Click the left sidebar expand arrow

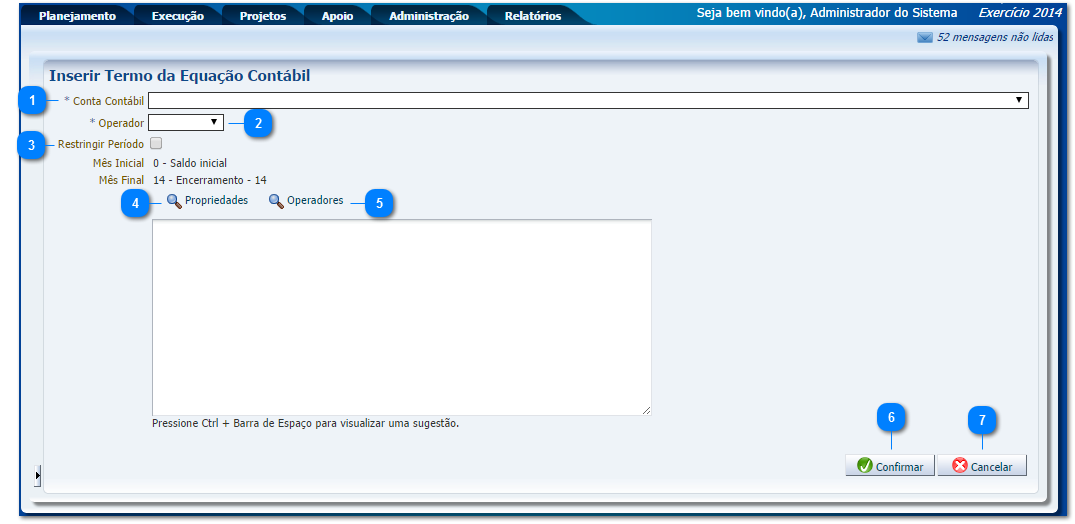point(37,475)
